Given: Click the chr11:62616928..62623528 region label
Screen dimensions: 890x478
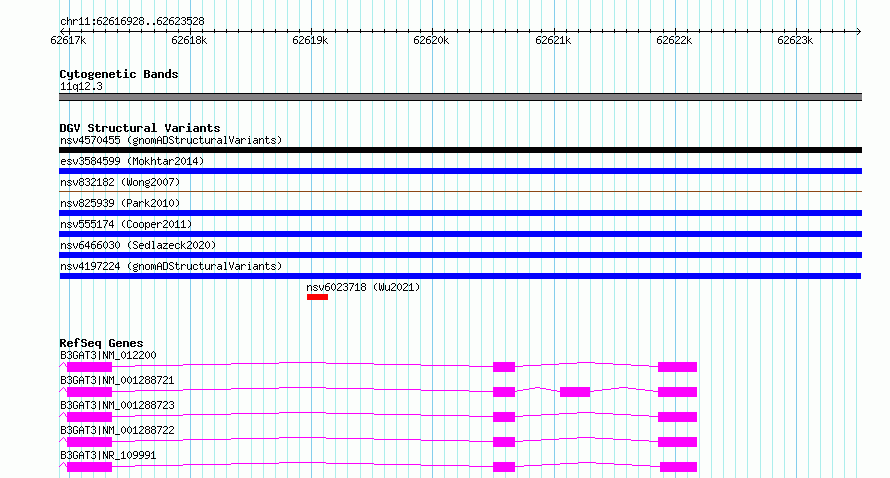Looking at the screenshot, I should 132,21.
